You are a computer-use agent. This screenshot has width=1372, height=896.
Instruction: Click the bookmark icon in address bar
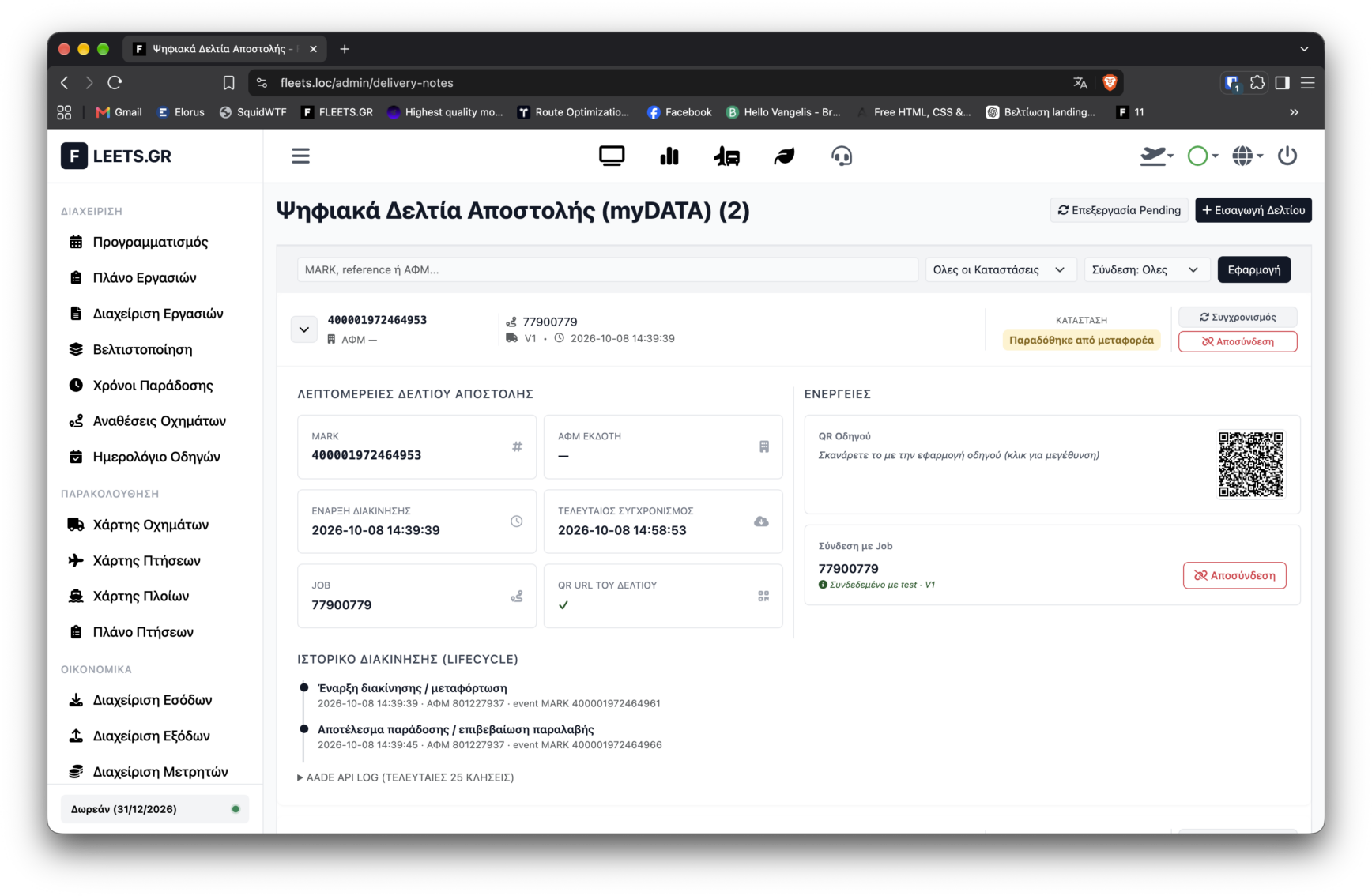coord(228,82)
